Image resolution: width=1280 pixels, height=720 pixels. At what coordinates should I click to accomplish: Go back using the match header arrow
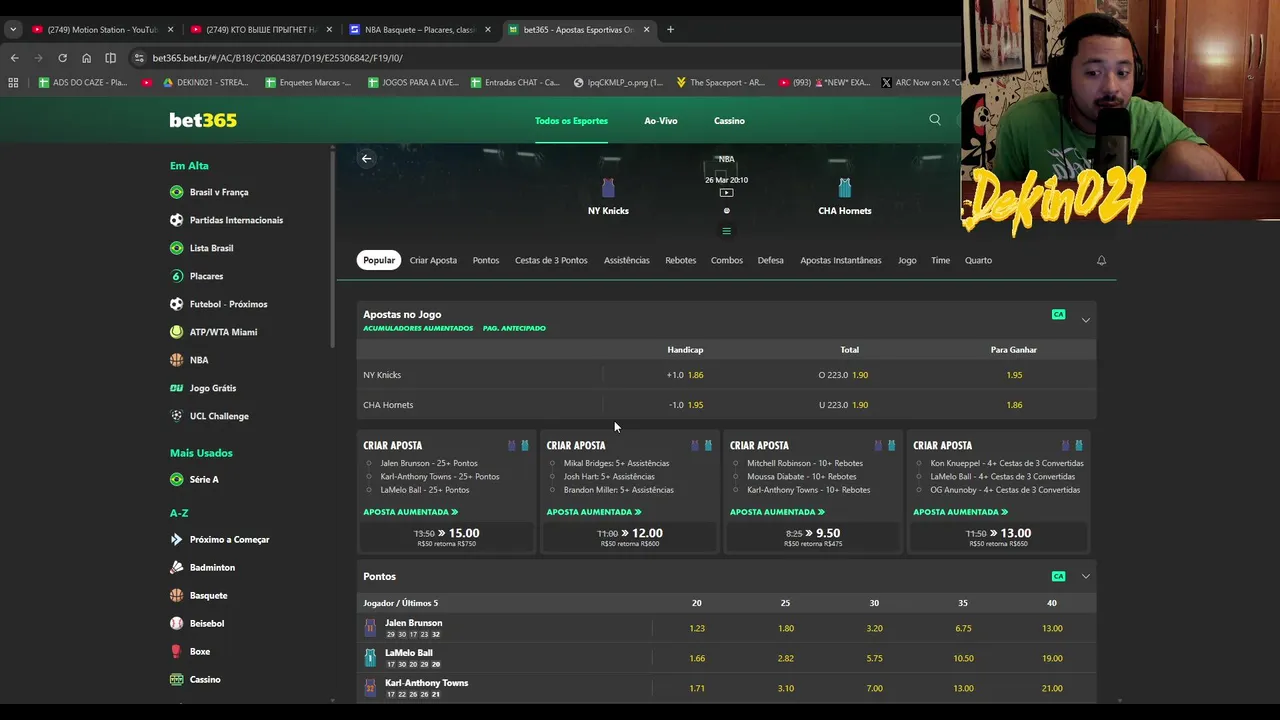pyautogui.click(x=366, y=158)
